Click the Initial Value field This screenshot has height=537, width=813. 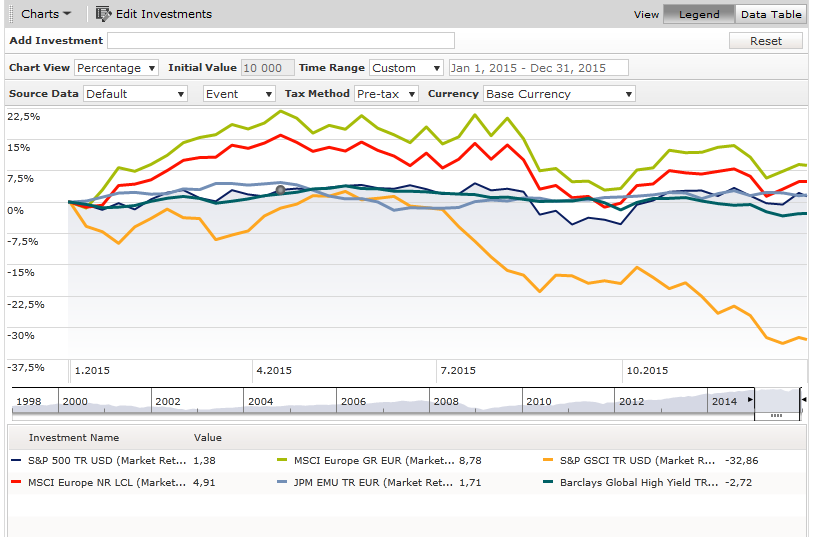pos(268,68)
